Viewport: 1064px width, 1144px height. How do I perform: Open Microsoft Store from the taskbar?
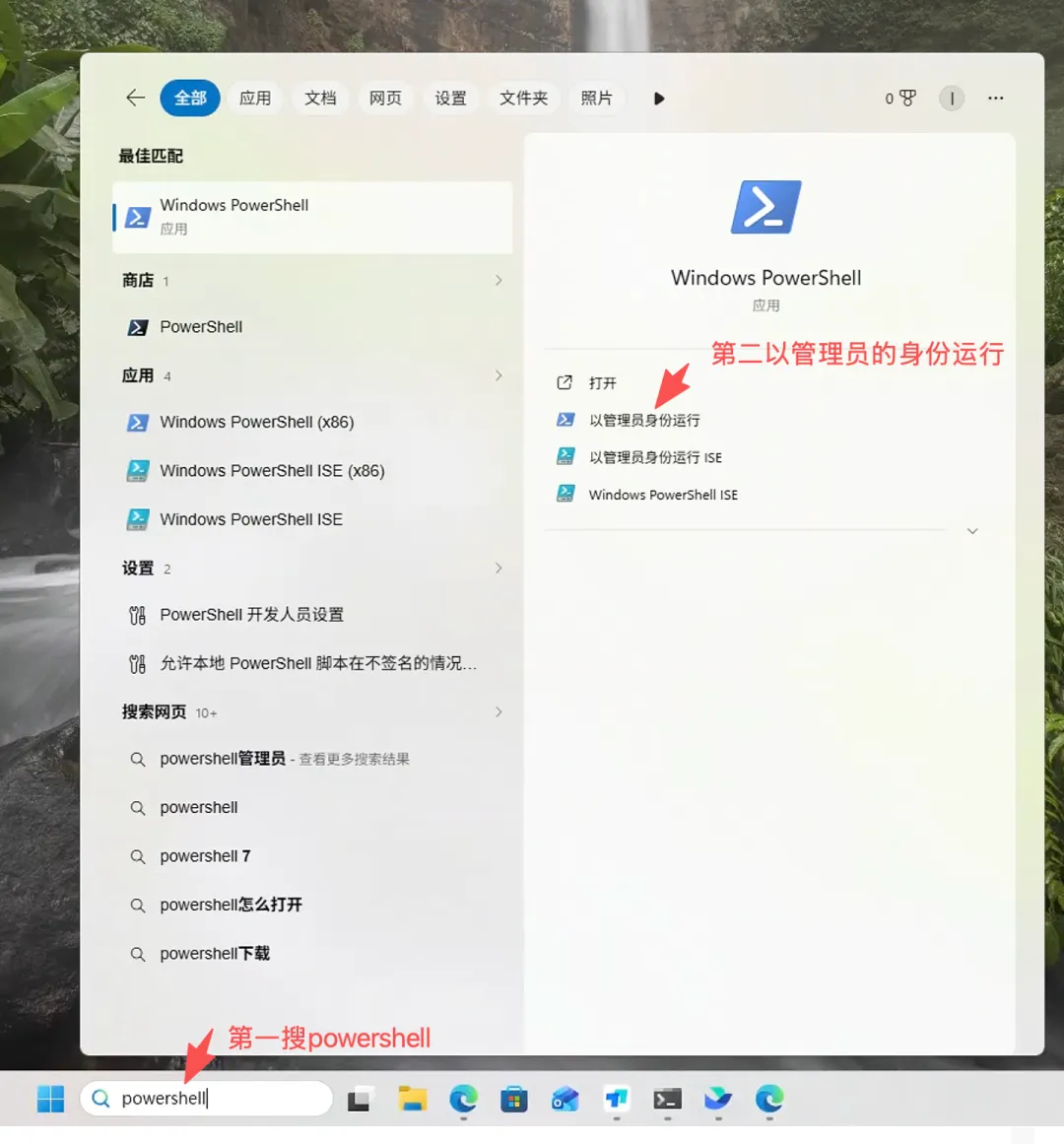click(514, 1099)
